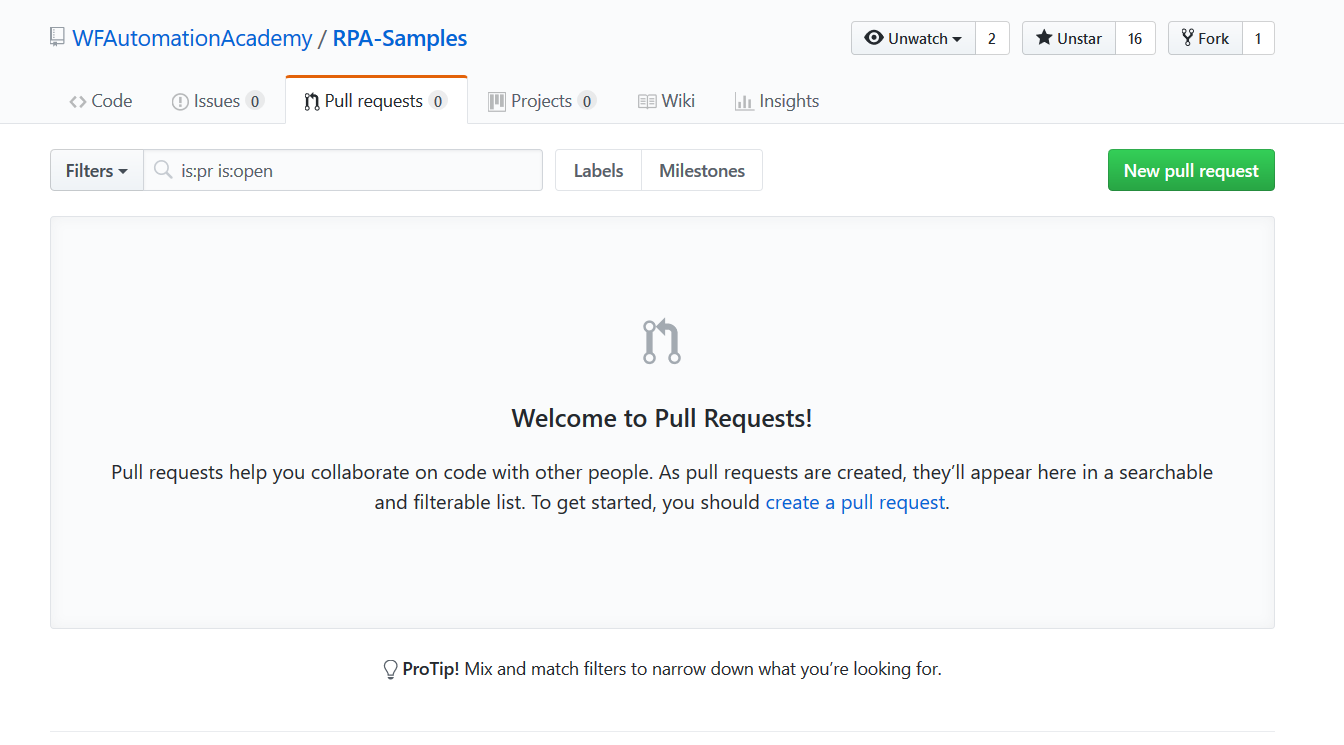Switch to the Issues tab

click(217, 101)
